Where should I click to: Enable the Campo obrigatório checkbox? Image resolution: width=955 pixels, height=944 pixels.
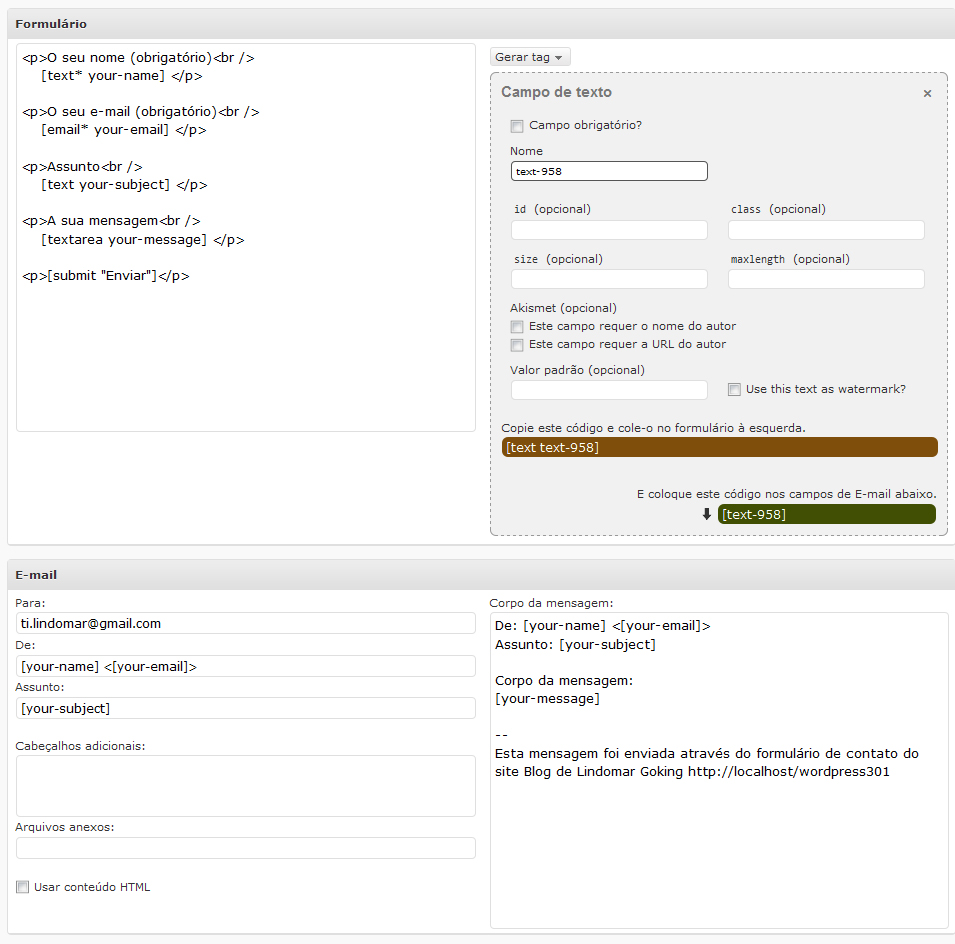pos(516,126)
